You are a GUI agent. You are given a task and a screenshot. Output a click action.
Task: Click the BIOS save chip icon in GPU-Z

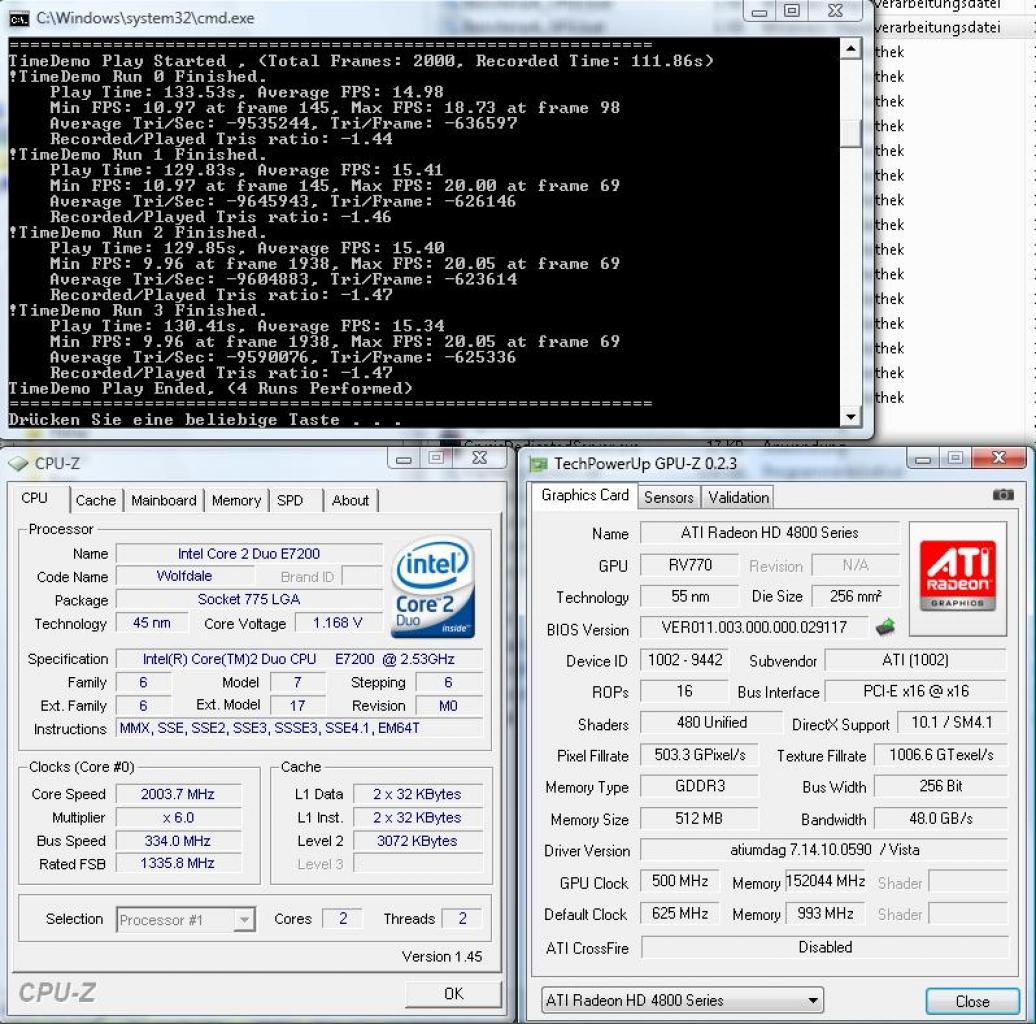click(x=885, y=627)
